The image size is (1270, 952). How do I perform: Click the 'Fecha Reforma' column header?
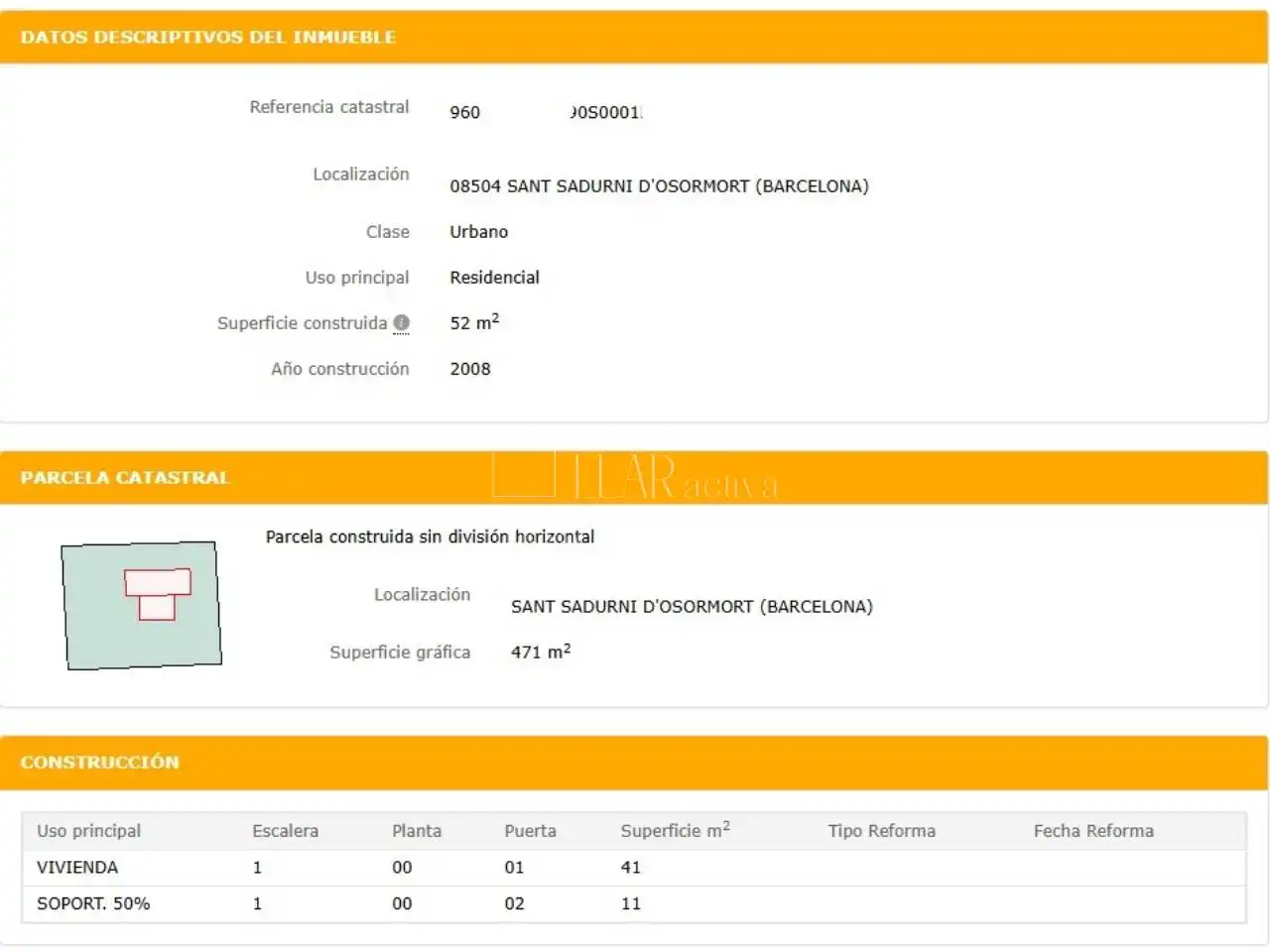click(x=1093, y=831)
